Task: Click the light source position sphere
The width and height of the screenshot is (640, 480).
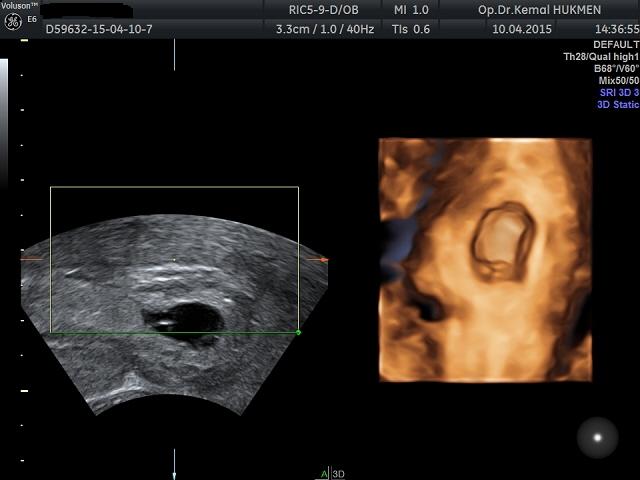Action: (597, 438)
